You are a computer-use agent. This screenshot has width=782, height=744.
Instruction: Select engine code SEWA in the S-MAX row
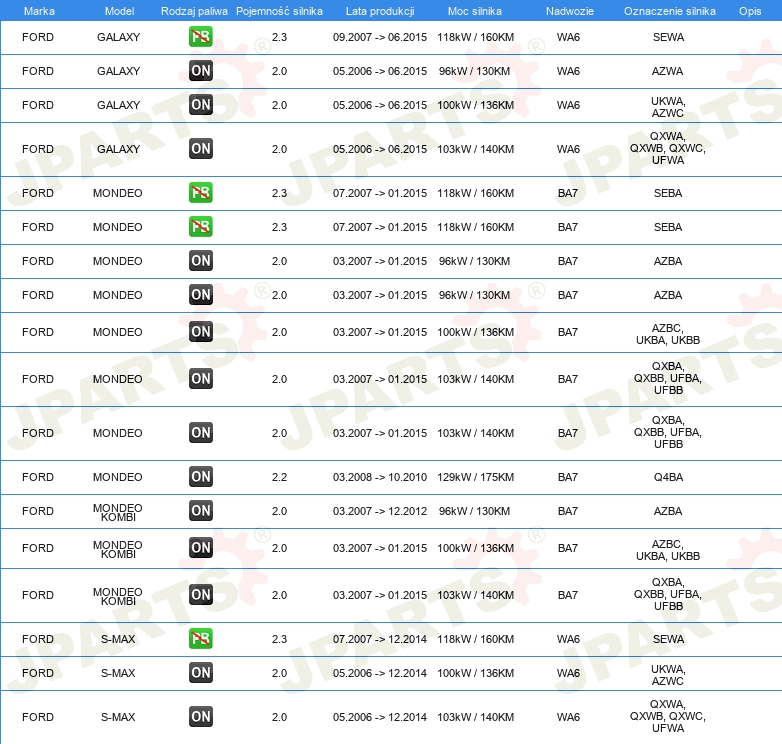click(x=668, y=639)
